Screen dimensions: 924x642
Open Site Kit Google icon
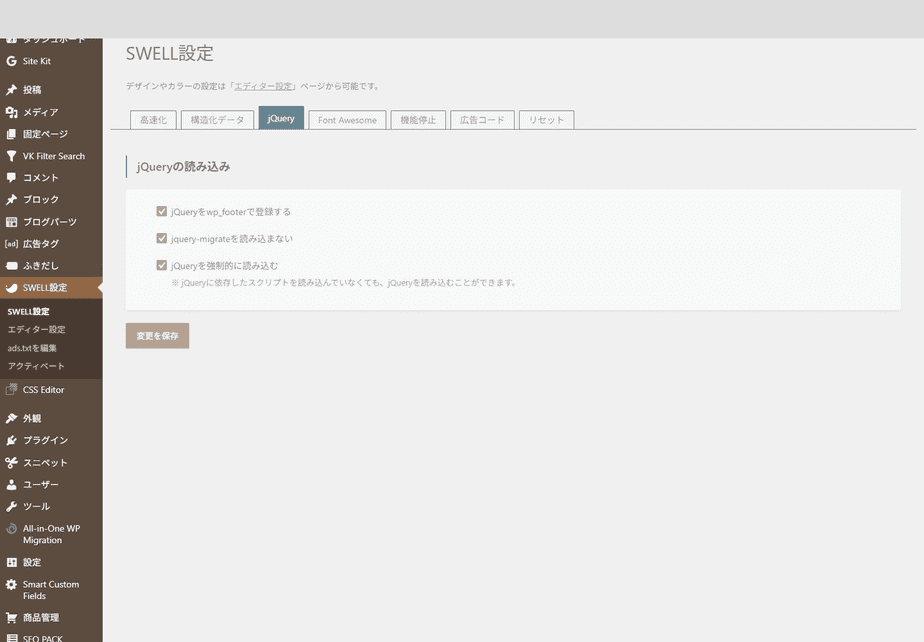tap(11, 61)
